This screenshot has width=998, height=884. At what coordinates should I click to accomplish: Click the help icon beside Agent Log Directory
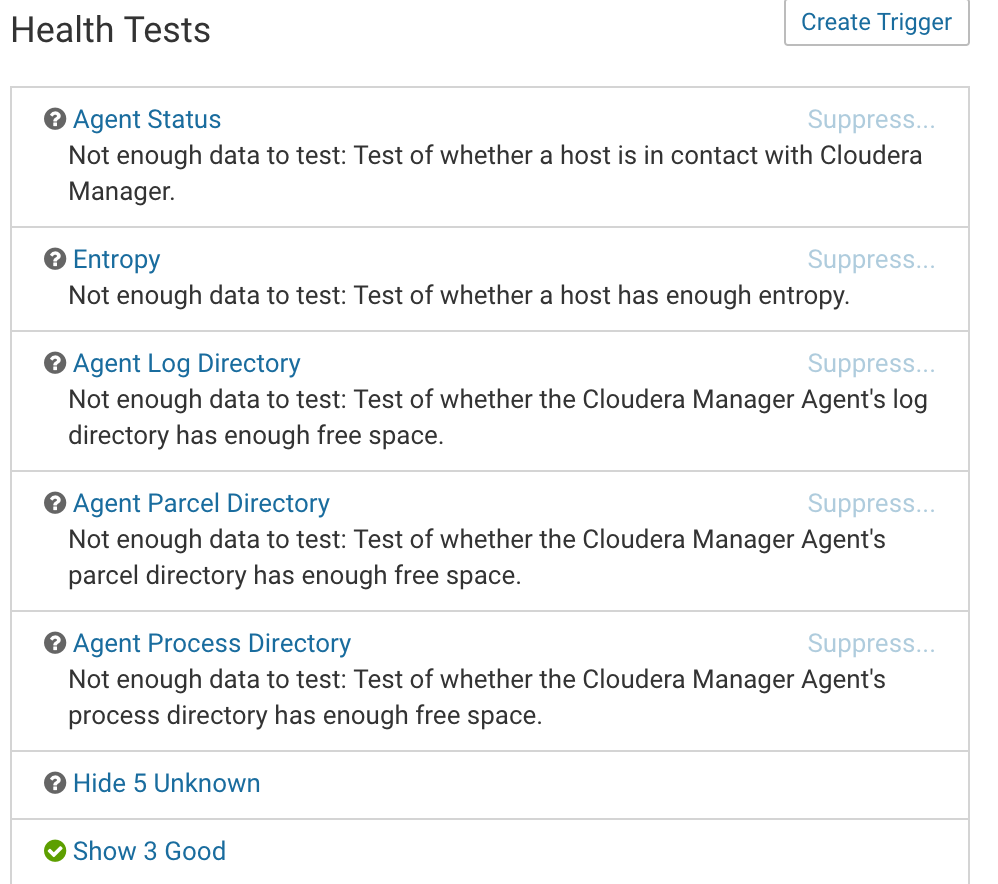click(x=55, y=363)
